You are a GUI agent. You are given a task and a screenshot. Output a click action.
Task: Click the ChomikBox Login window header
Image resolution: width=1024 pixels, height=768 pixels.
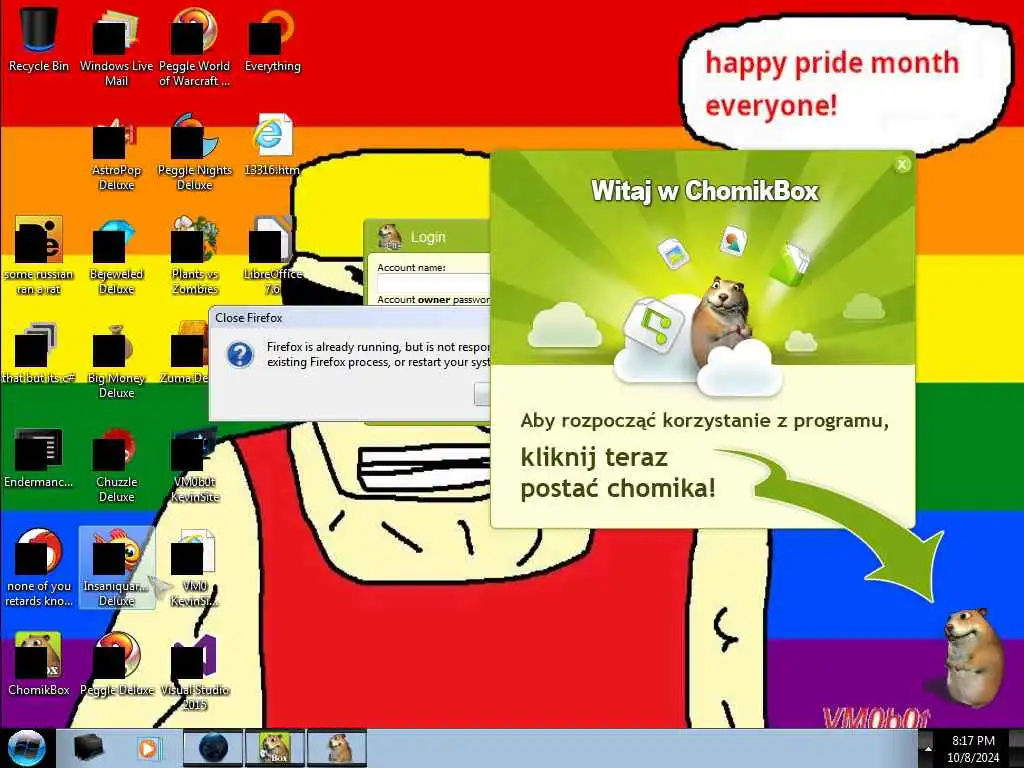(x=427, y=237)
